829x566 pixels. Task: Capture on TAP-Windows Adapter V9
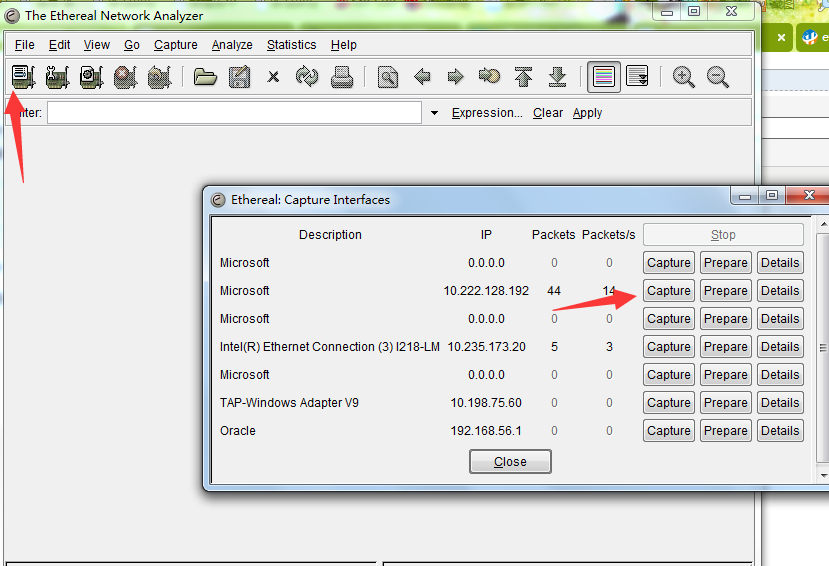(x=668, y=403)
